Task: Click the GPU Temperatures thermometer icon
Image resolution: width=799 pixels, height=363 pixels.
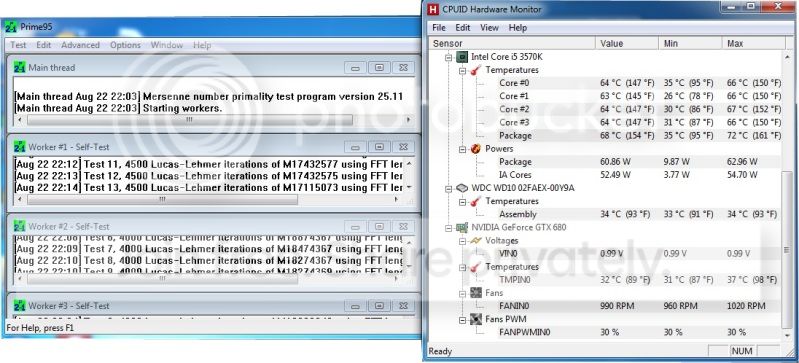Action: click(476, 267)
